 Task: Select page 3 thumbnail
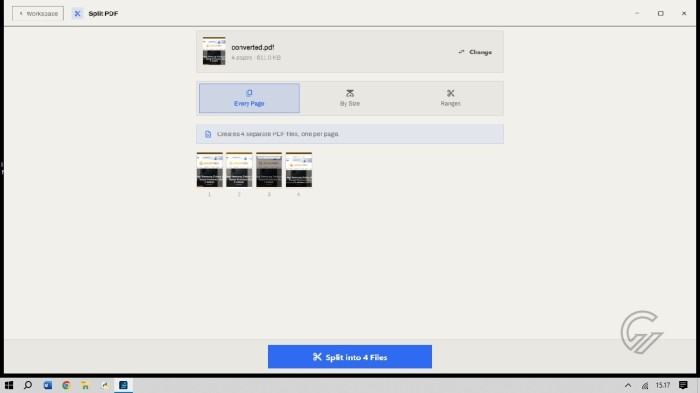pos(269,170)
